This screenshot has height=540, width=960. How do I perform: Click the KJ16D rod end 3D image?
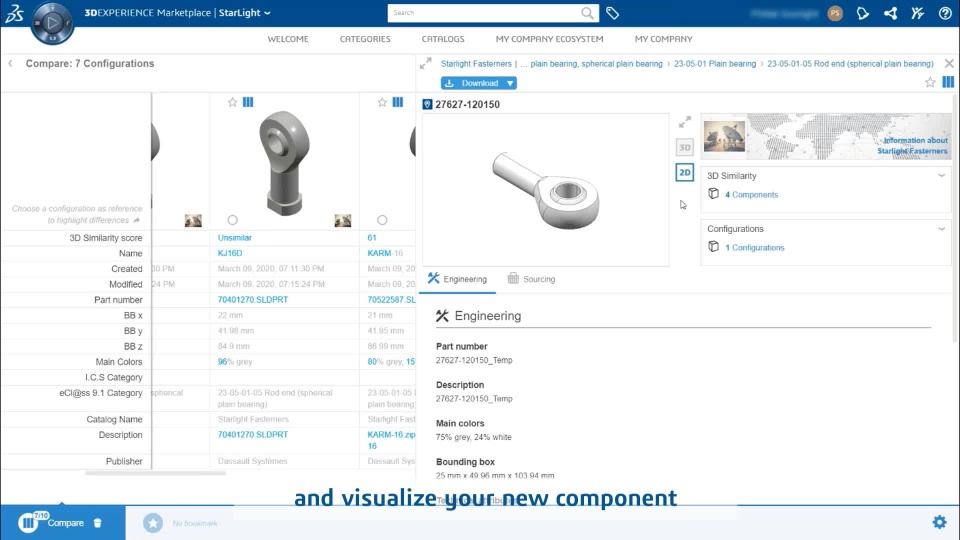click(283, 162)
